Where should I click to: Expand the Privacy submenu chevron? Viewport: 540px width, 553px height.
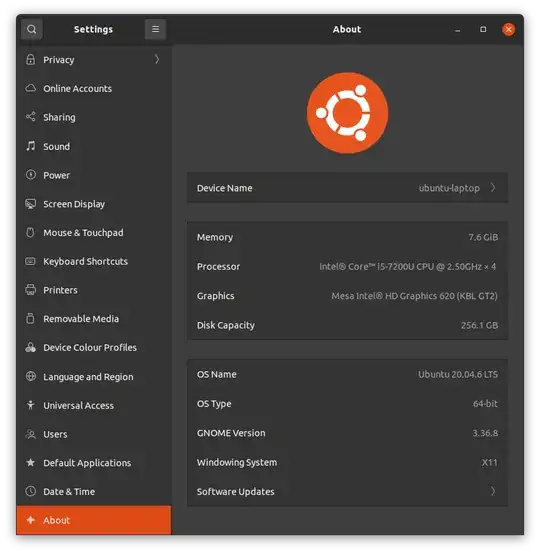coord(157,59)
